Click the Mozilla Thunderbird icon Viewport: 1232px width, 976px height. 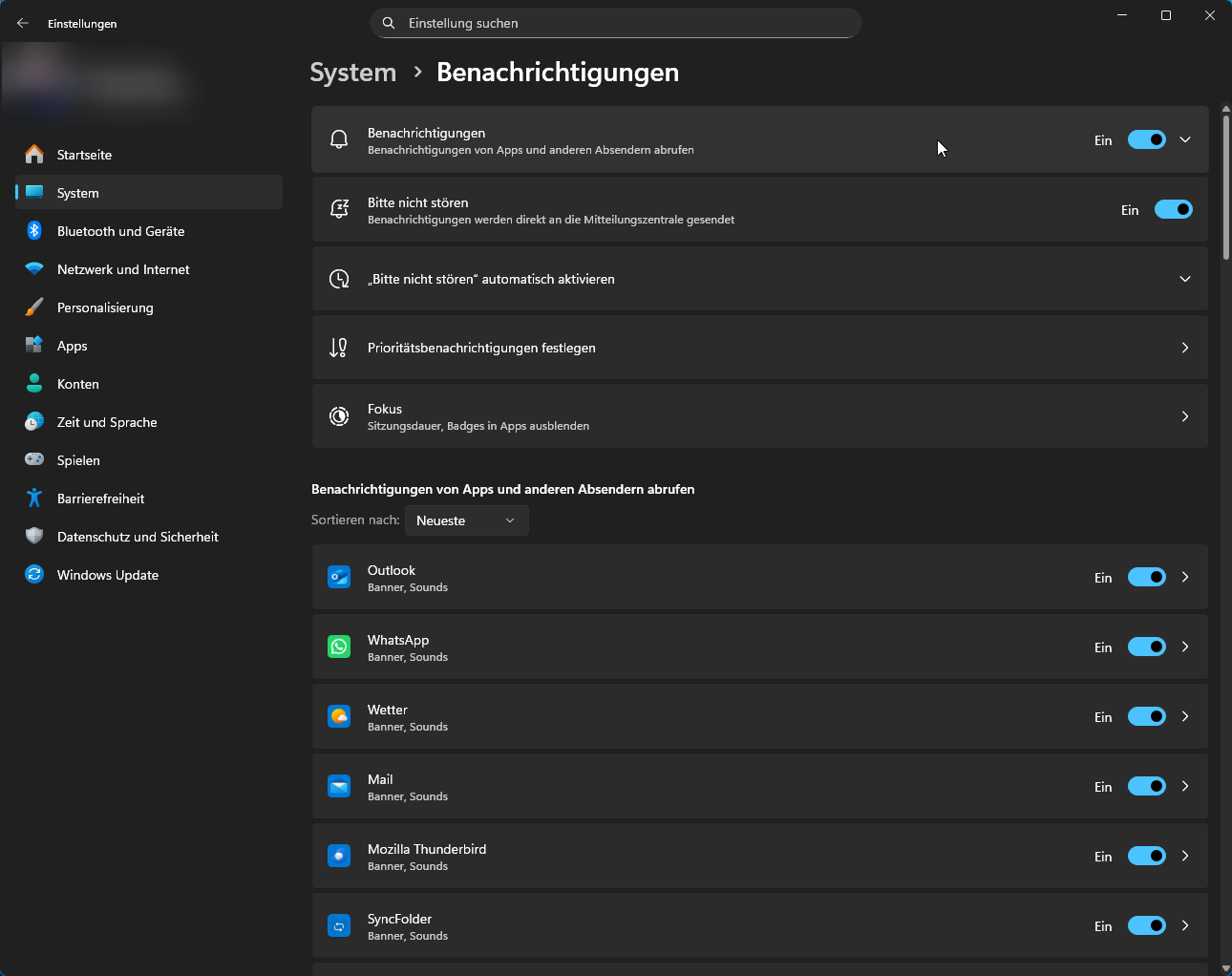click(x=339, y=857)
